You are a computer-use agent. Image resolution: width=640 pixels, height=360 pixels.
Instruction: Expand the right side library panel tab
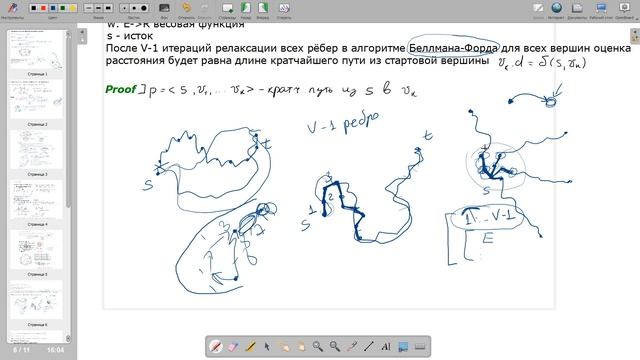pos(635,36)
